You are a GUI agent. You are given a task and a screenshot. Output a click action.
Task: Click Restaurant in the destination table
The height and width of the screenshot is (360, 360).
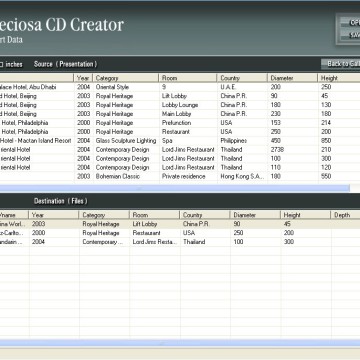(x=146, y=233)
